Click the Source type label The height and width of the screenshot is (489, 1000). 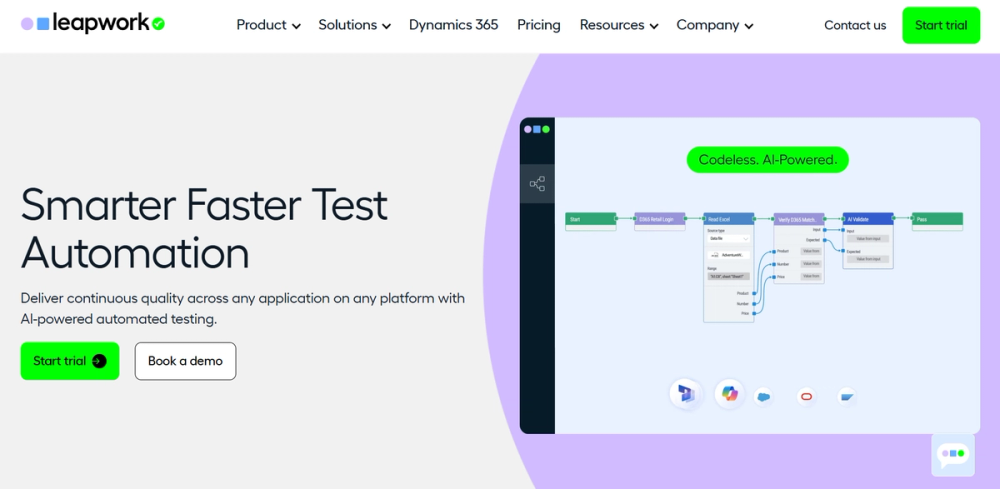(716, 230)
